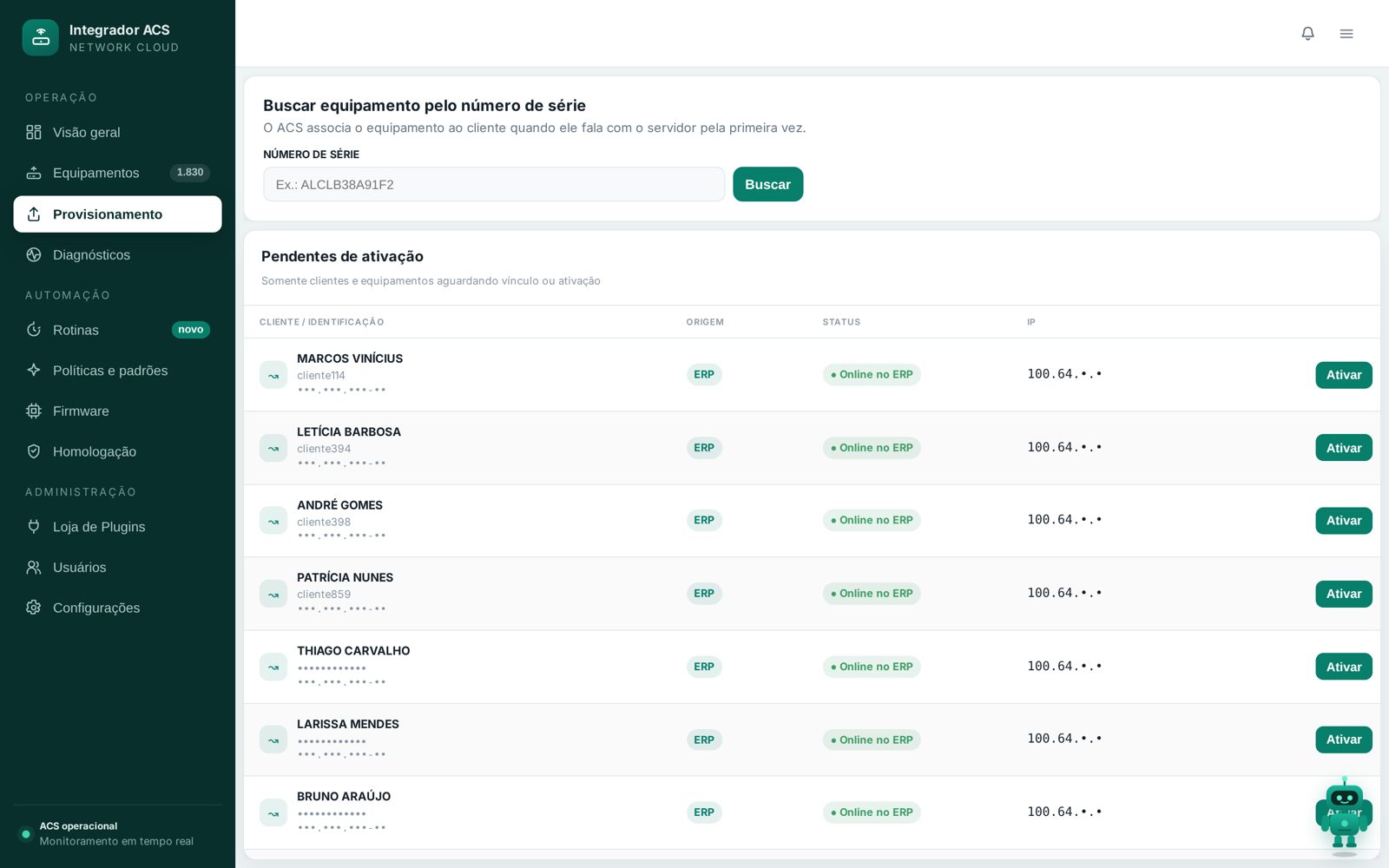Click the IP address in THIAGO CARVALHO row
The height and width of the screenshot is (868, 1389).
pos(1064,667)
